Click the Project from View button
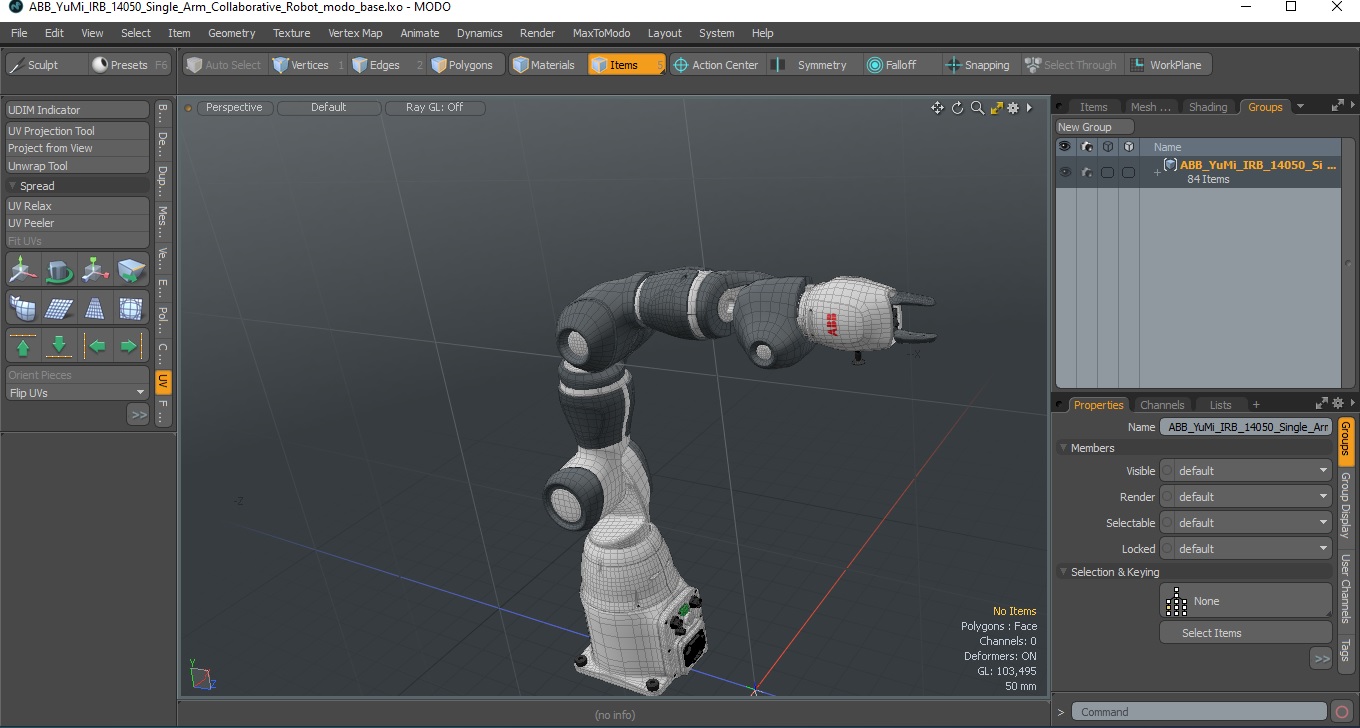Image resolution: width=1360 pixels, height=728 pixels. click(77, 148)
